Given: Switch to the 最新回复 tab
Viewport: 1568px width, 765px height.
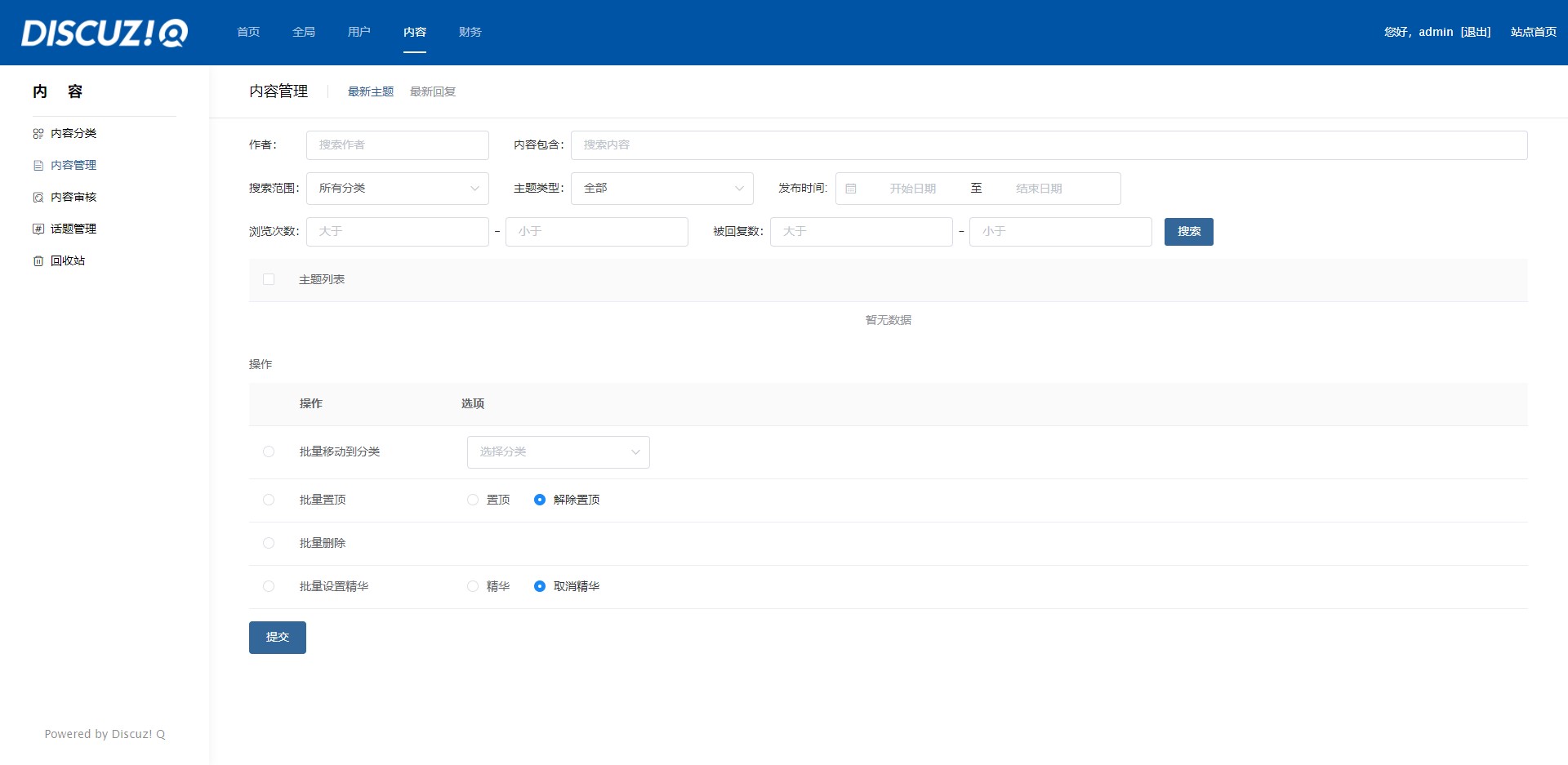Looking at the screenshot, I should 433,91.
